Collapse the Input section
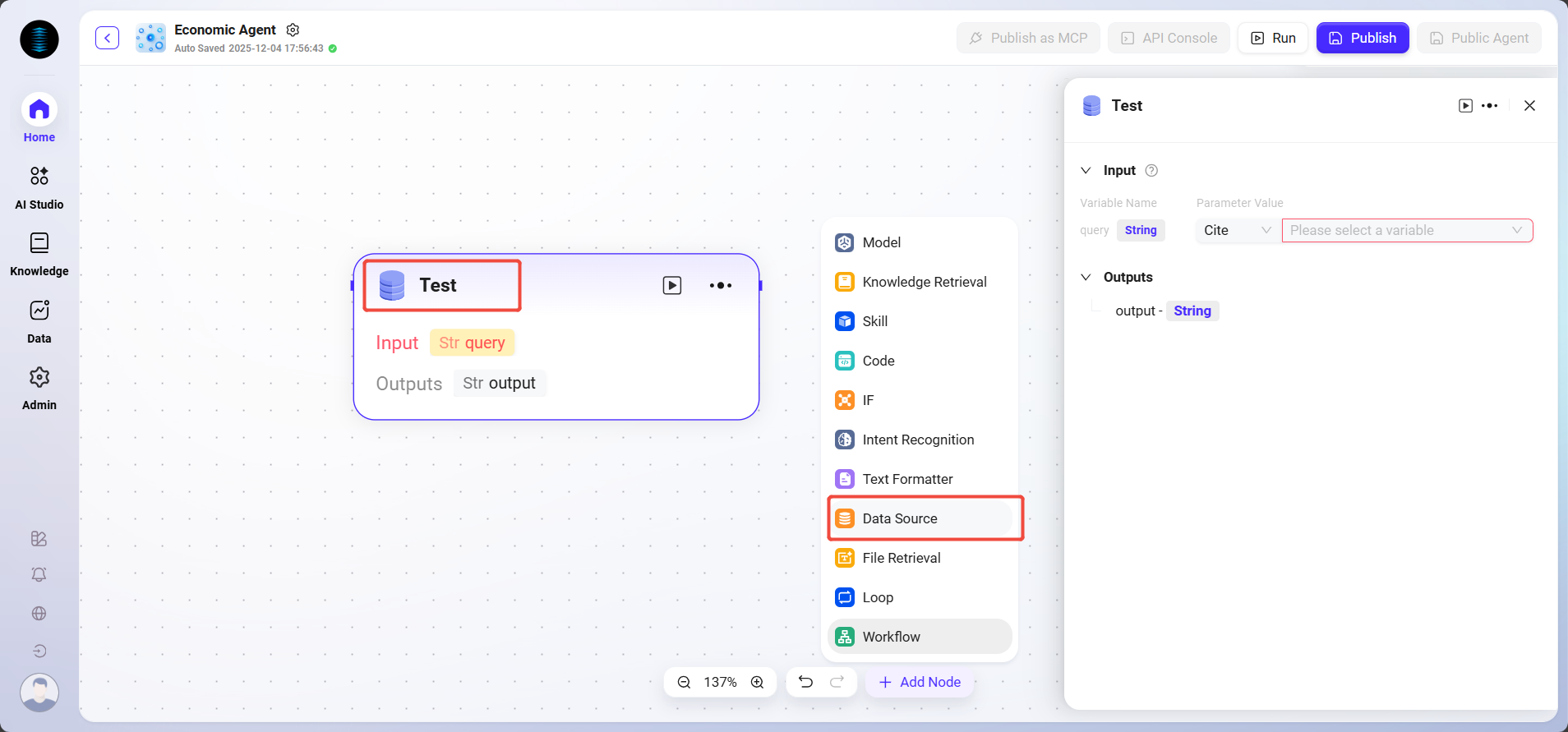The image size is (1568, 732). (x=1086, y=170)
